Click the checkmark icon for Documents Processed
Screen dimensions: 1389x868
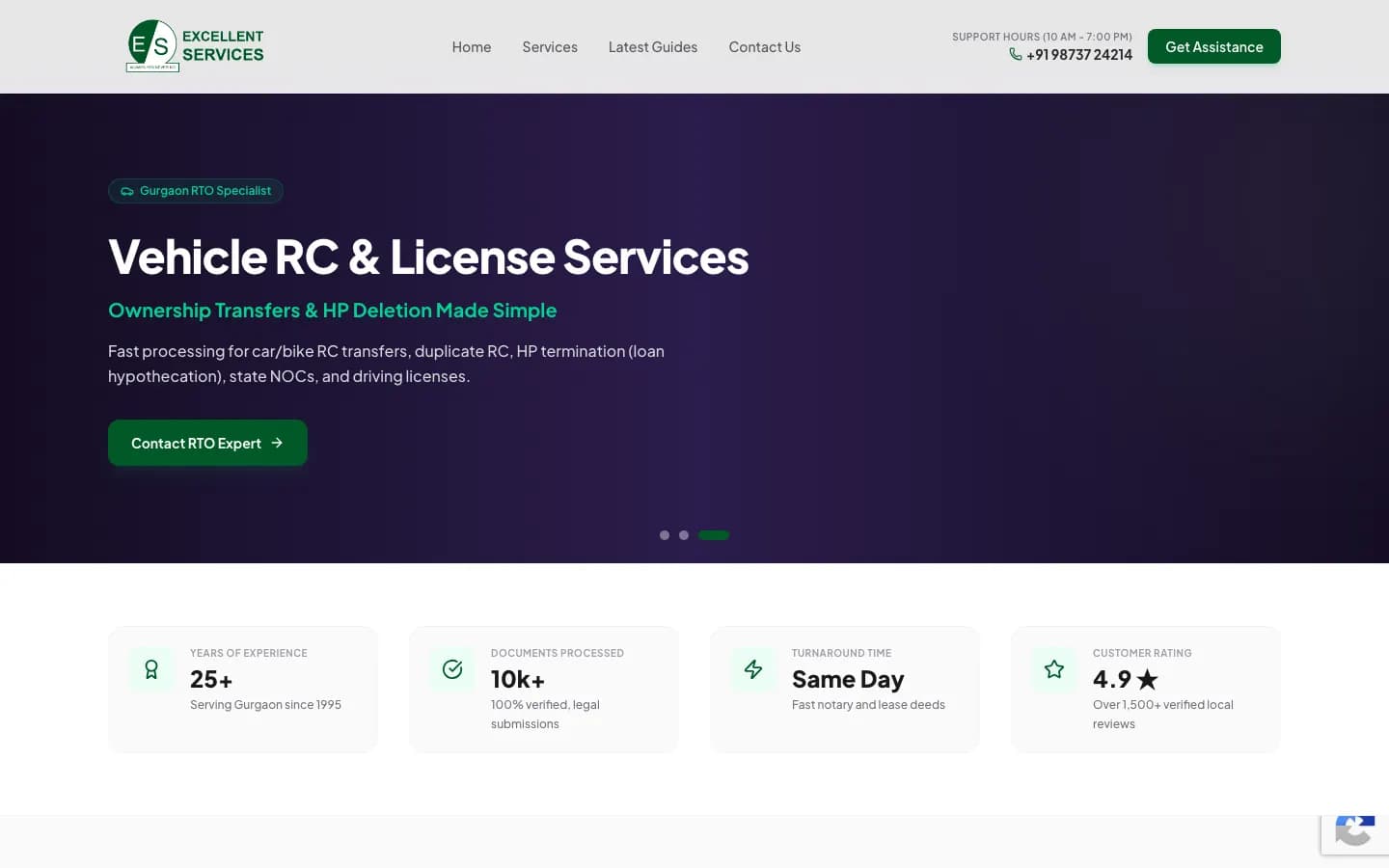452,669
